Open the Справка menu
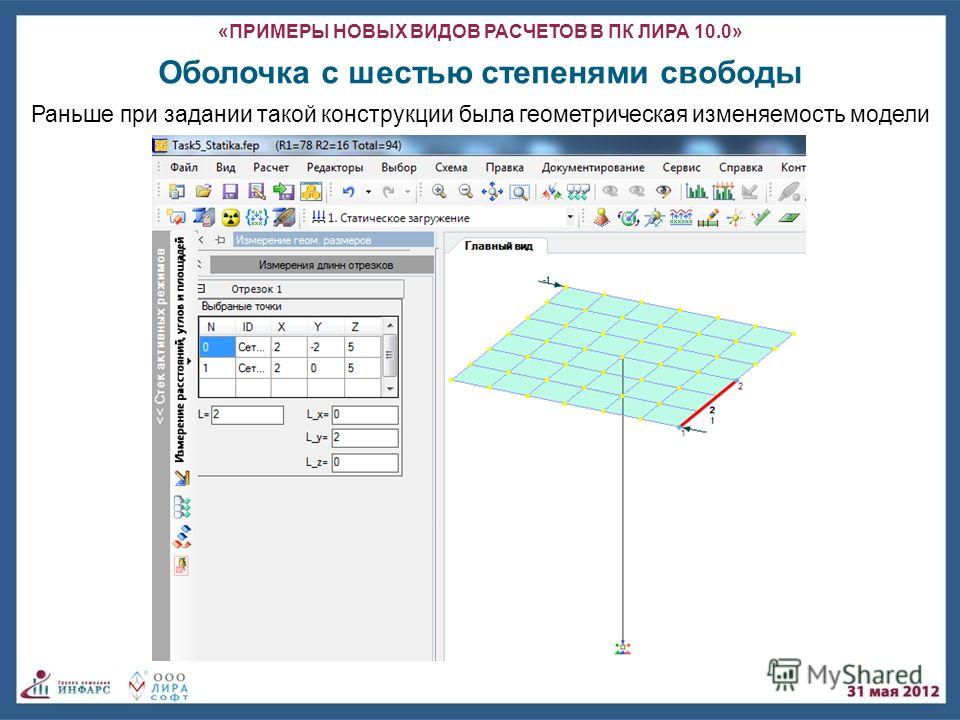 click(x=740, y=167)
